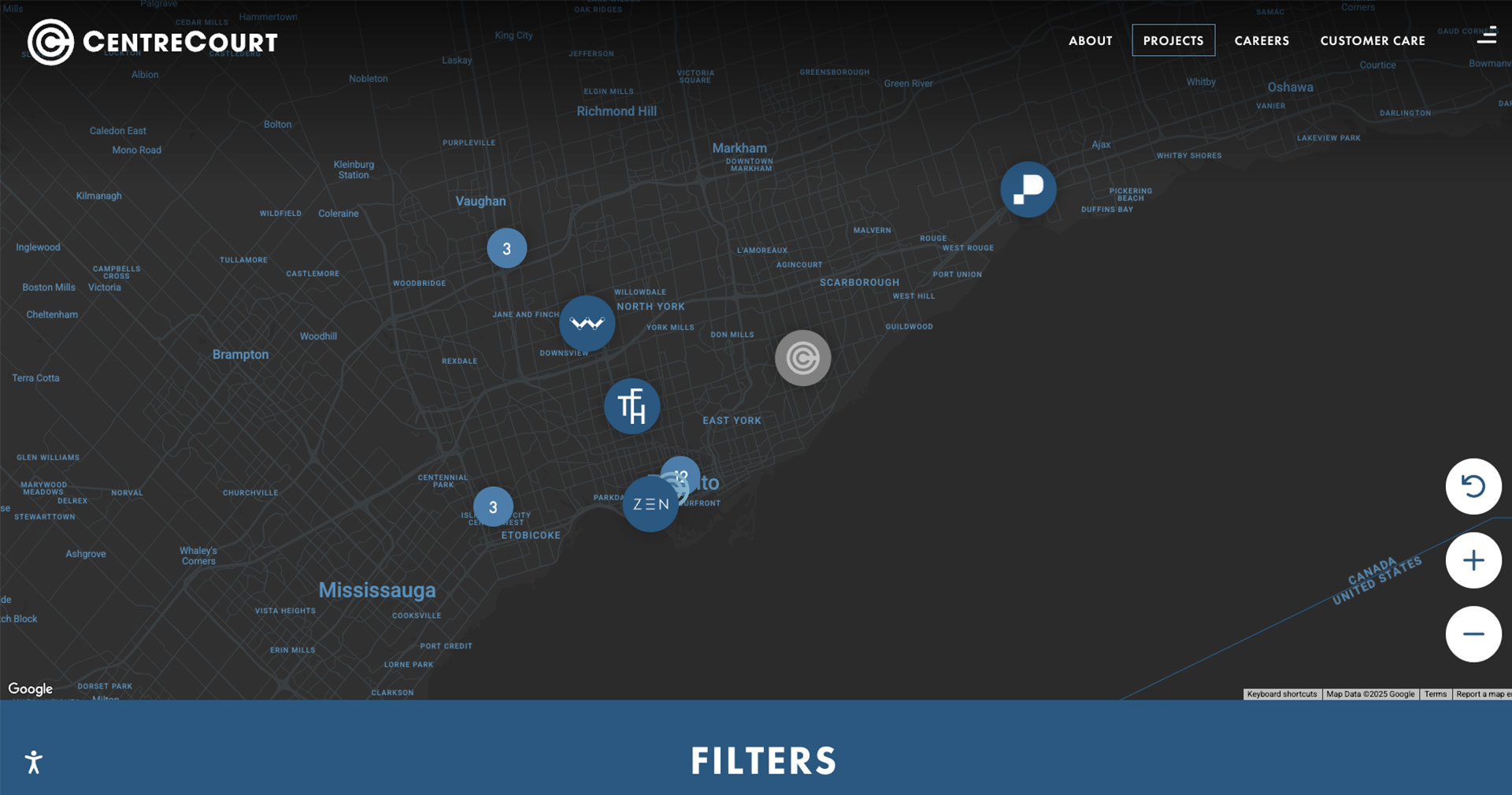The image size is (1512, 795).
Task: Click the CentreCourt logo
Action: [x=153, y=42]
